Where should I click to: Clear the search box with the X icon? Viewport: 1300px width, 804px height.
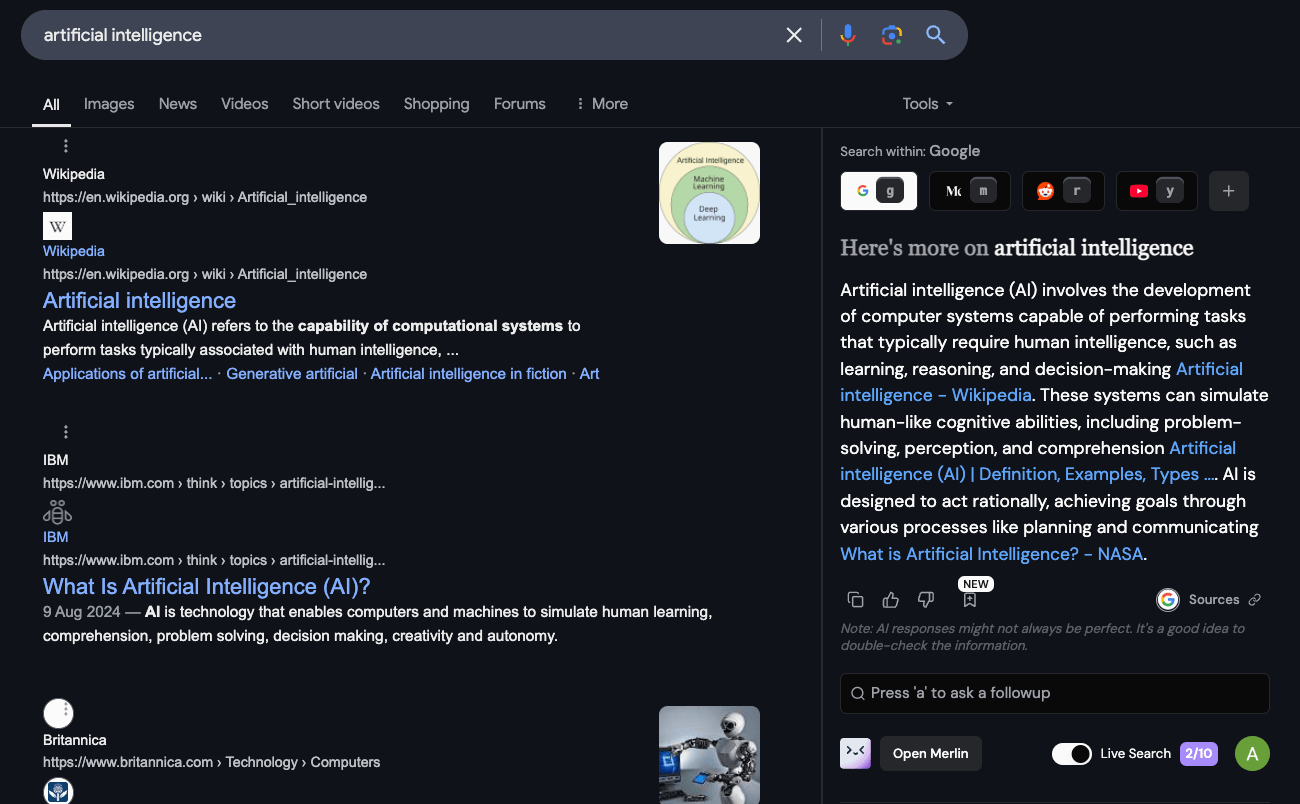(794, 35)
